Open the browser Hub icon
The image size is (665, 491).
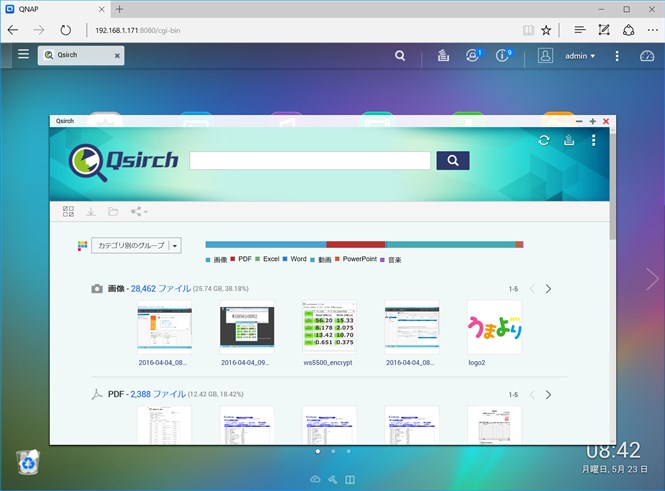(x=580, y=30)
